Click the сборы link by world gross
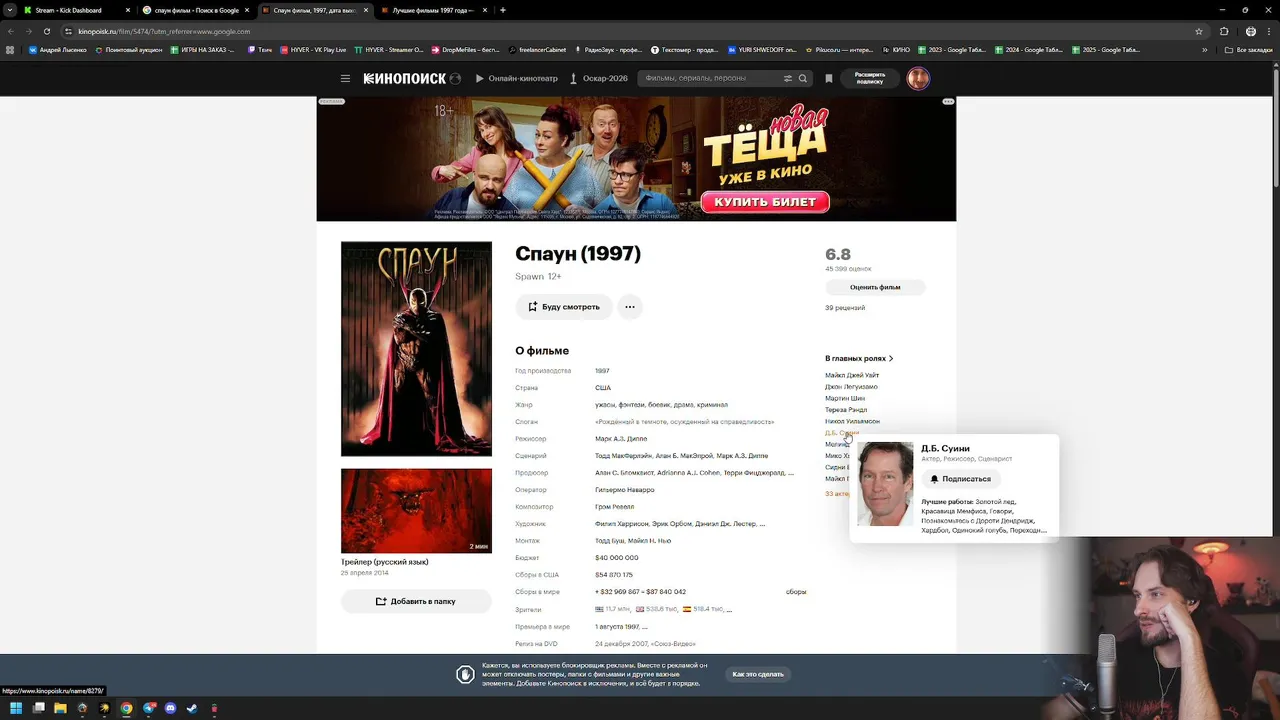Viewport: 1280px width, 720px height. pos(796,592)
